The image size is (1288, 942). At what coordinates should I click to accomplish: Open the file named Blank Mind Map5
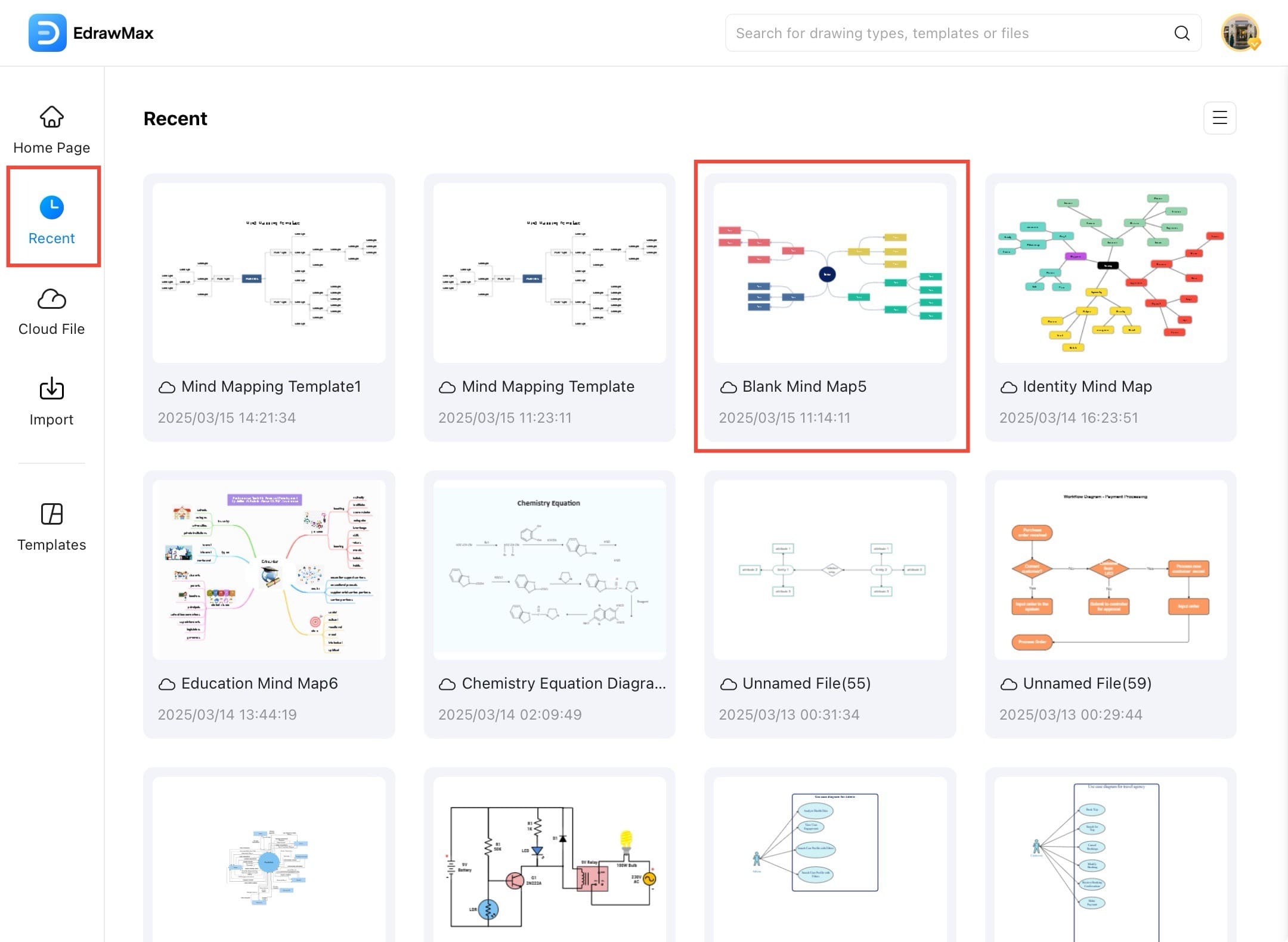click(x=831, y=275)
